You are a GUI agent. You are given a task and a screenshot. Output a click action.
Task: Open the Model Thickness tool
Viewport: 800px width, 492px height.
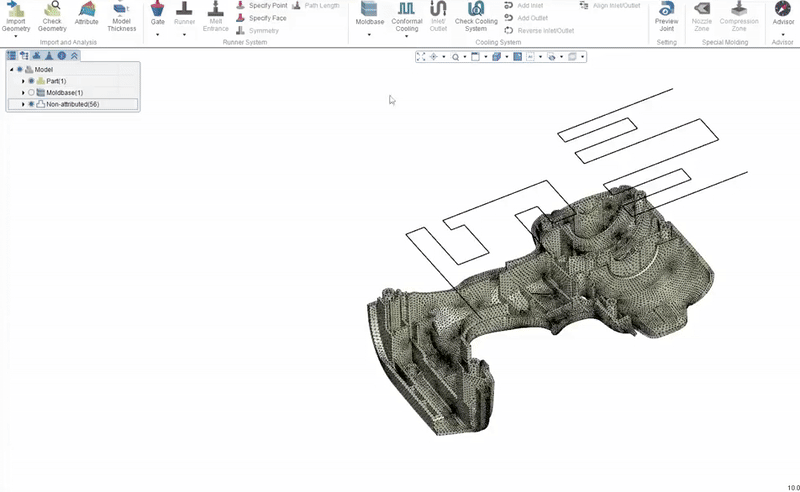[121, 9]
